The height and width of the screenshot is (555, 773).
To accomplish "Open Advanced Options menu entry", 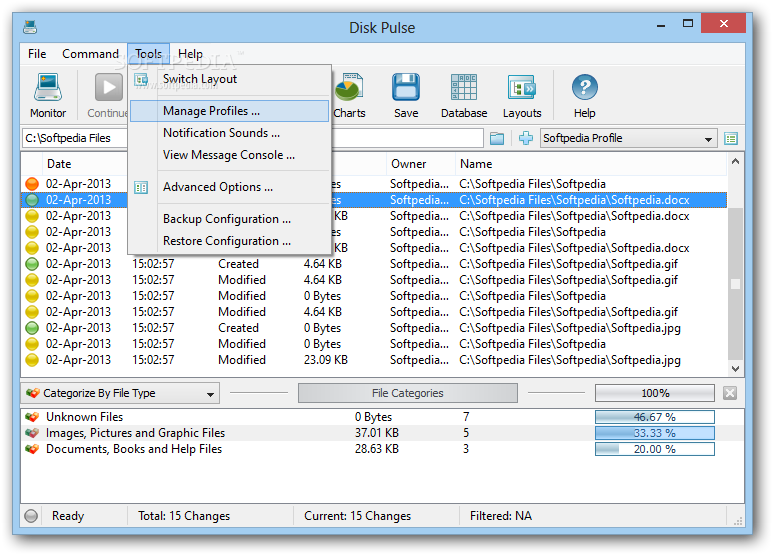I will (230, 187).
